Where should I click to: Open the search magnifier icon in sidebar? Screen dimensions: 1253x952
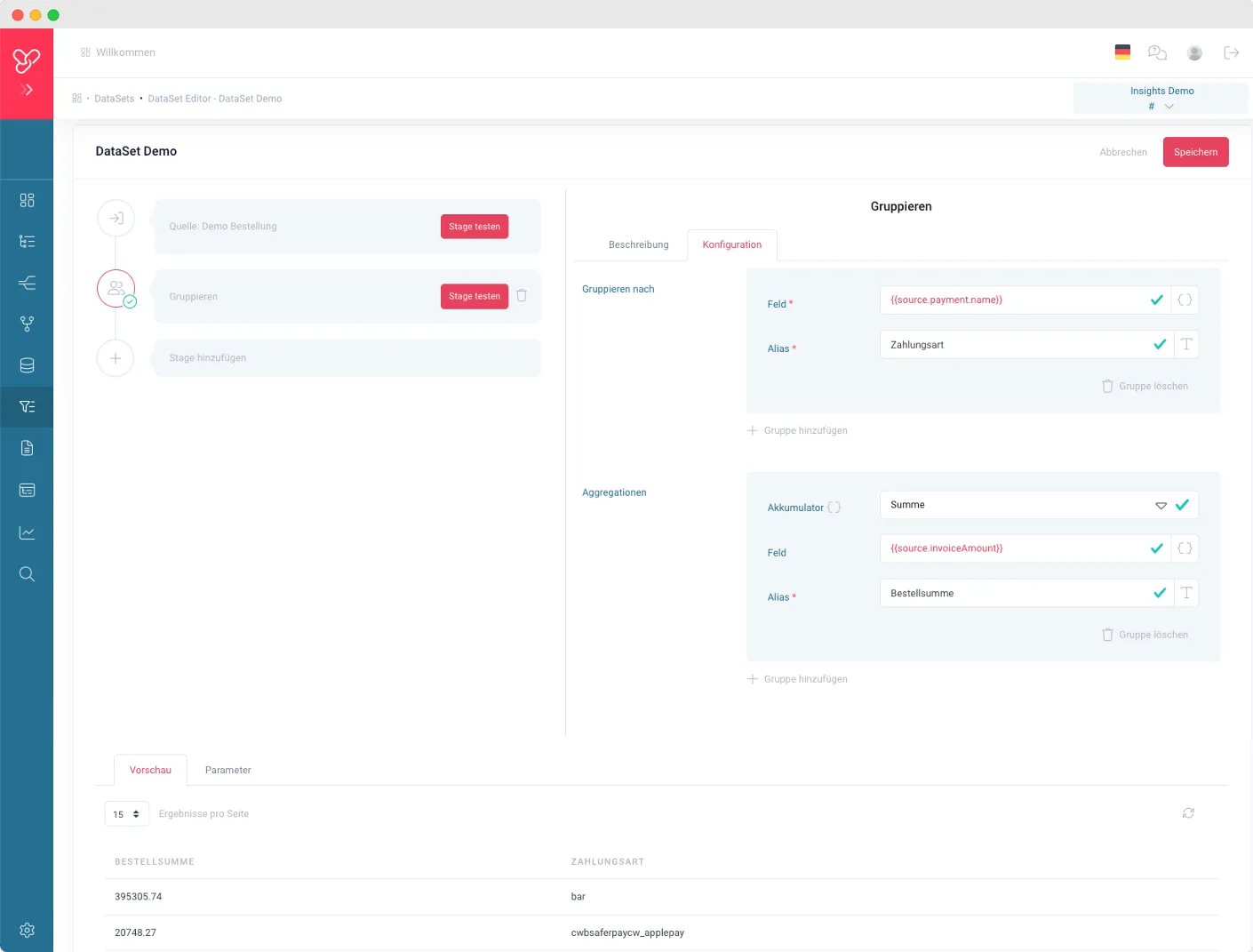click(x=27, y=574)
